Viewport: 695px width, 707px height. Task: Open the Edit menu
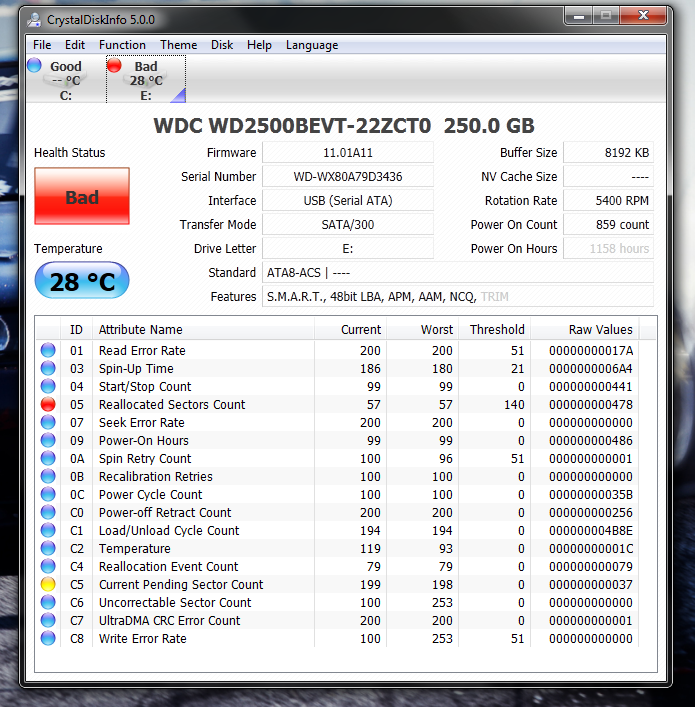[x=74, y=45]
